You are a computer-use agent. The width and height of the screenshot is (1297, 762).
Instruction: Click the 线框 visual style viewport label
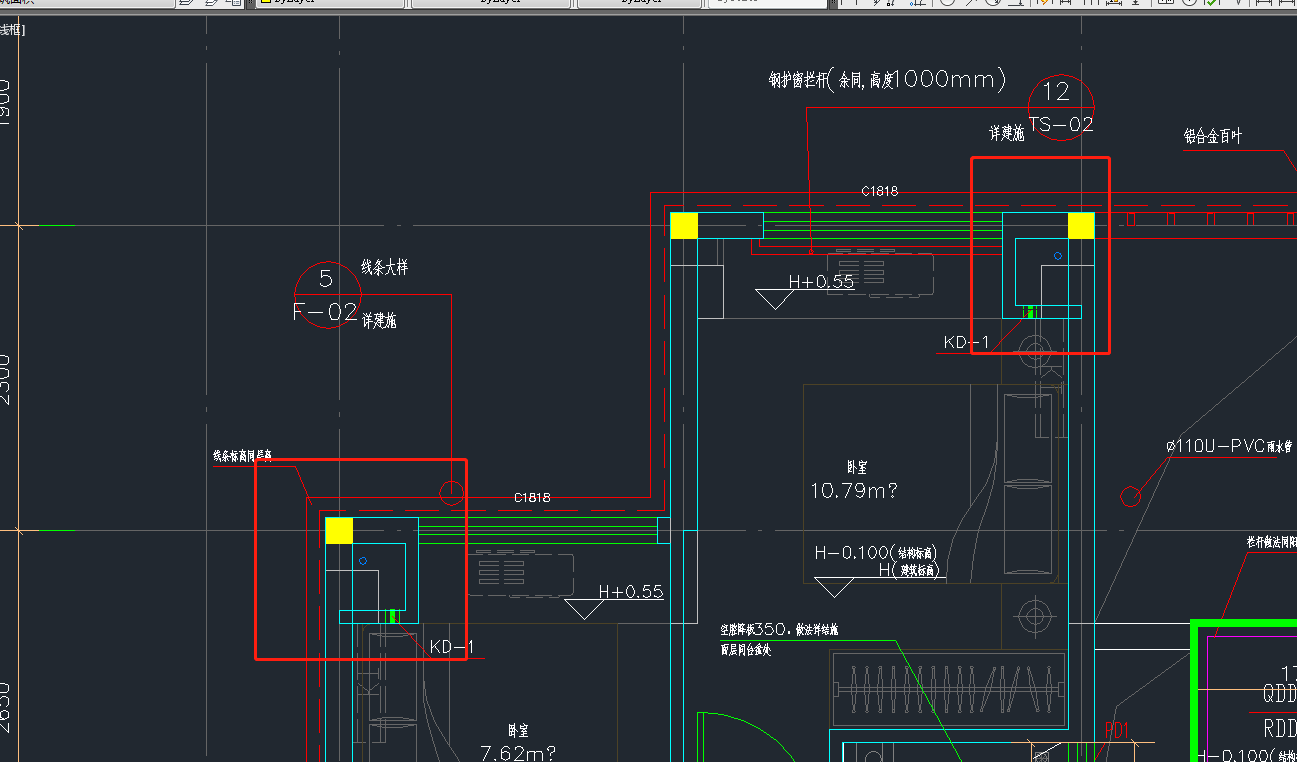(x=12, y=30)
